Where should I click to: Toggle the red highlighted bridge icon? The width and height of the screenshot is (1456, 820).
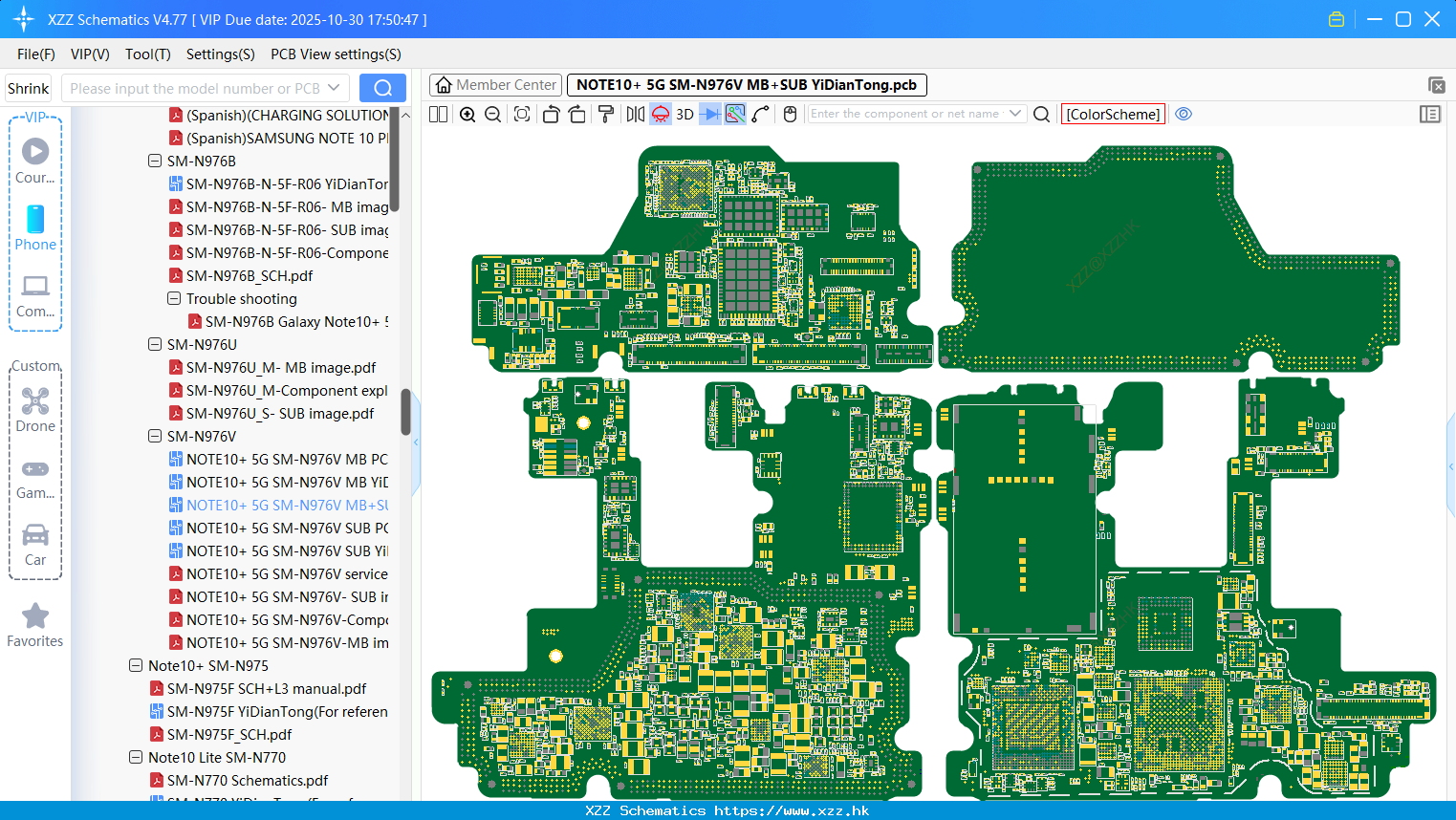pyautogui.click(x=661, y=114)
